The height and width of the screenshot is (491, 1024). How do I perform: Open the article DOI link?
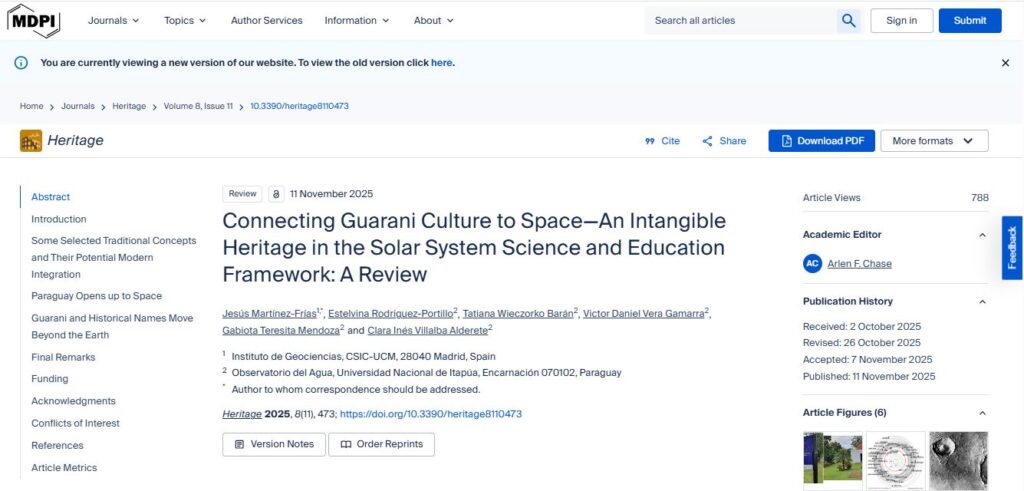[x=430, y=414]
